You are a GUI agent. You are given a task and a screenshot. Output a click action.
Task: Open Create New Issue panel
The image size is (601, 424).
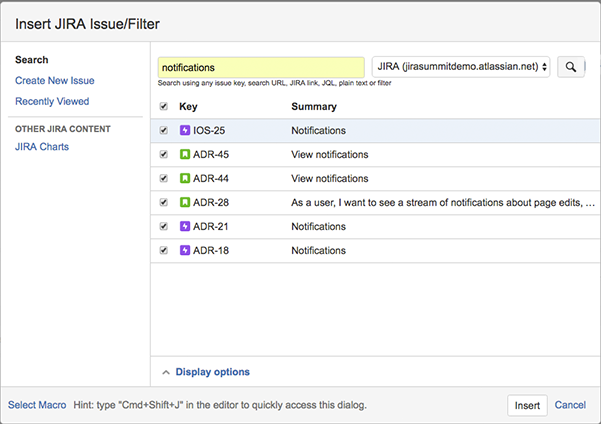tap(55, 81)
